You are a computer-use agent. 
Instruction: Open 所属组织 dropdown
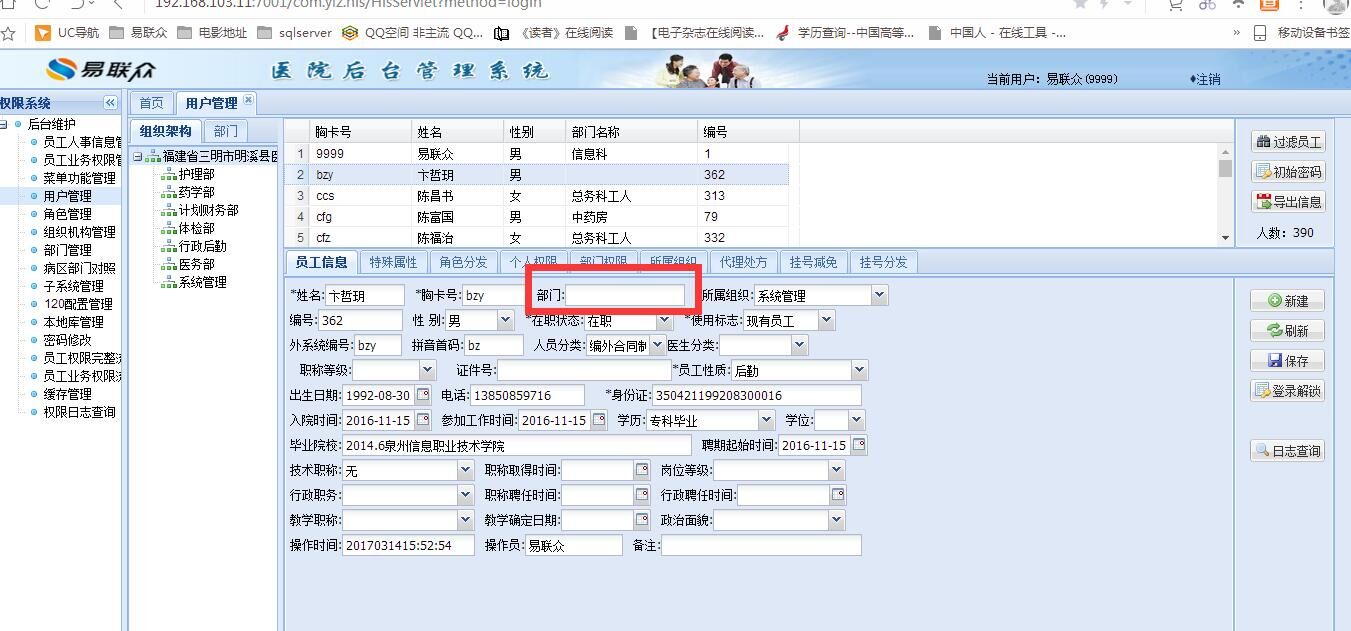pyautogui.click(x=879, y=295)
